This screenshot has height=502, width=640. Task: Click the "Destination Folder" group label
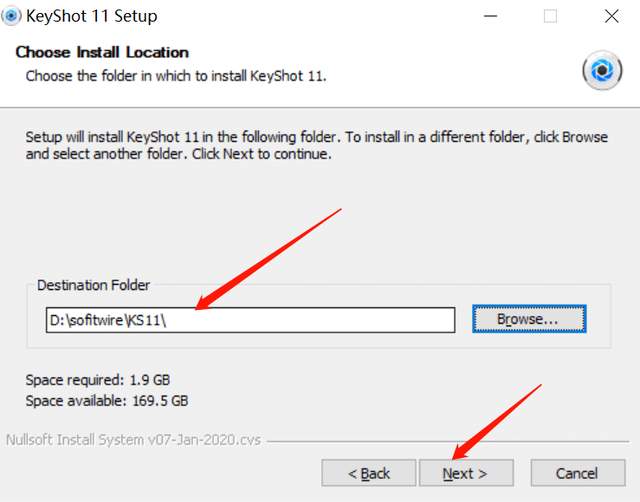tap(93, 285)
